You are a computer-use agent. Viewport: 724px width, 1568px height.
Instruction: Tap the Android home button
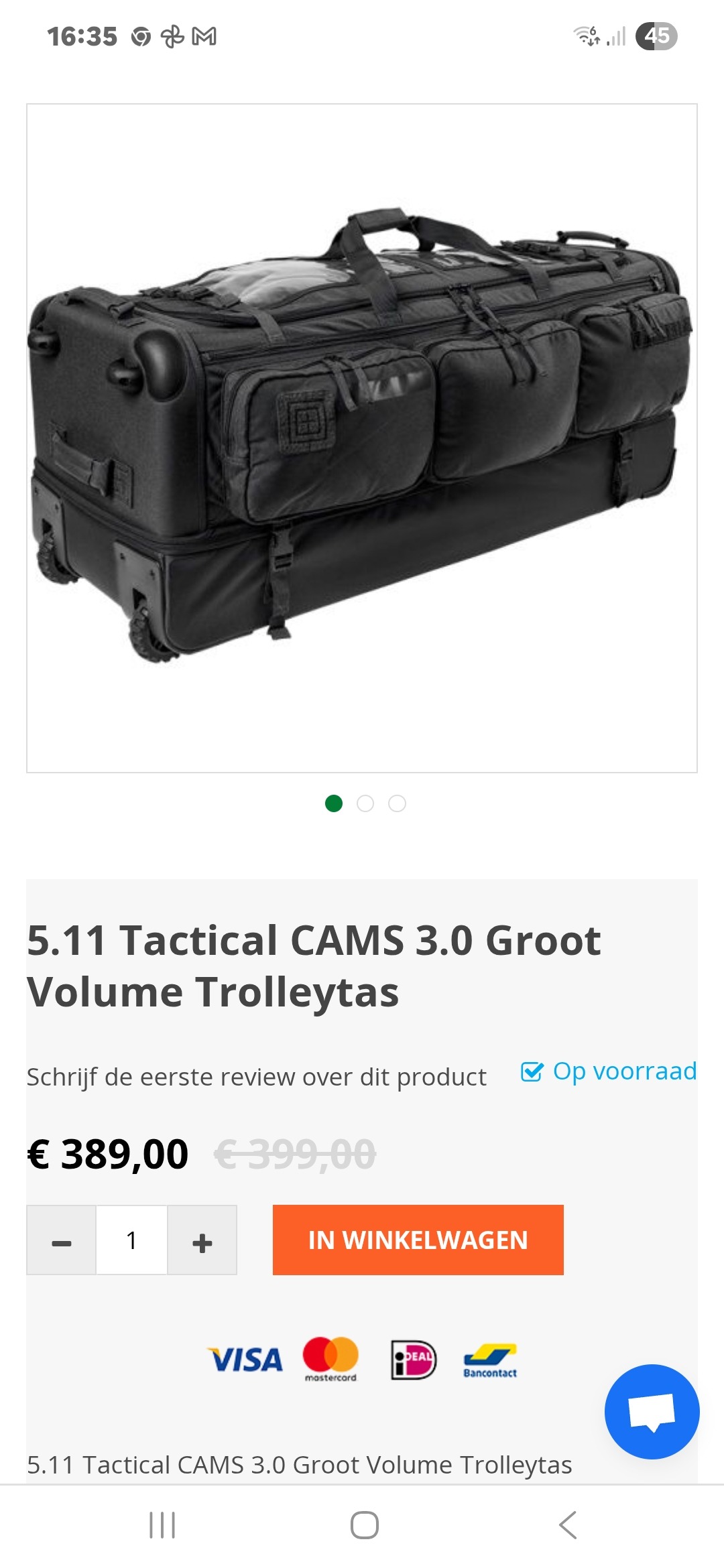pos(364,1525)
